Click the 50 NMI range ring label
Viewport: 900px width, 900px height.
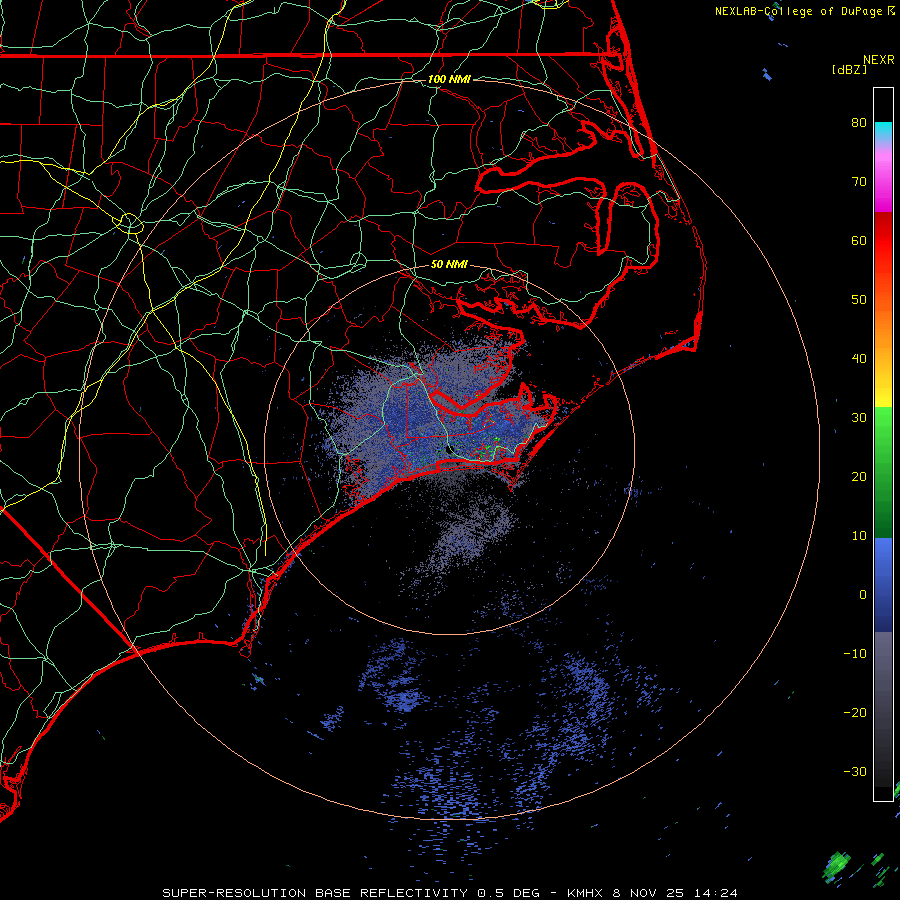[x=449, y=265]
